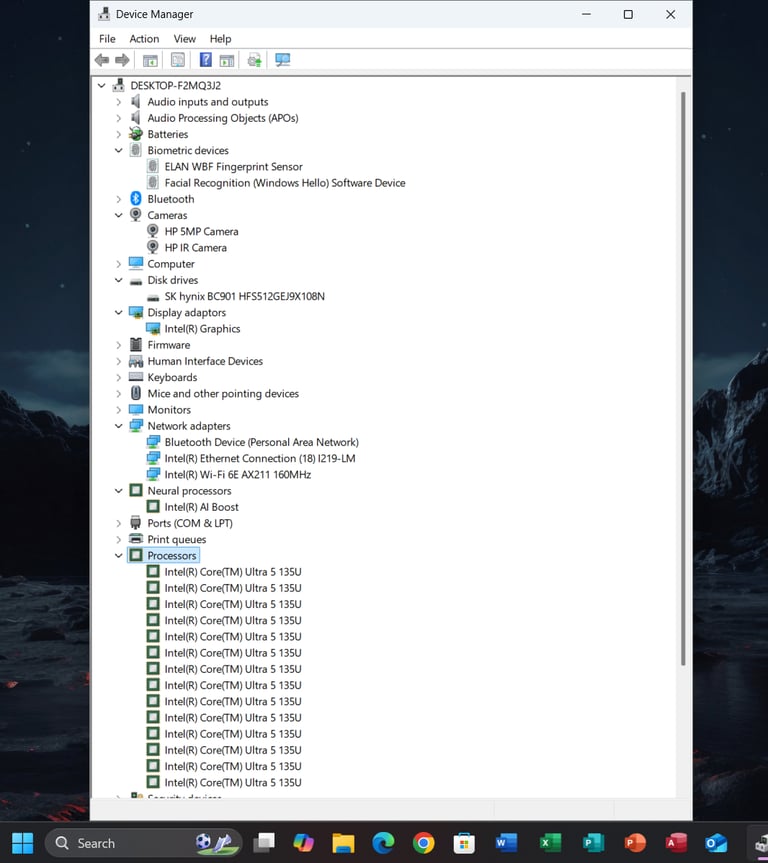Open Microsoft Edge from taskbar
The height and width of the screenshot is (863, 768).
(383, 843)
